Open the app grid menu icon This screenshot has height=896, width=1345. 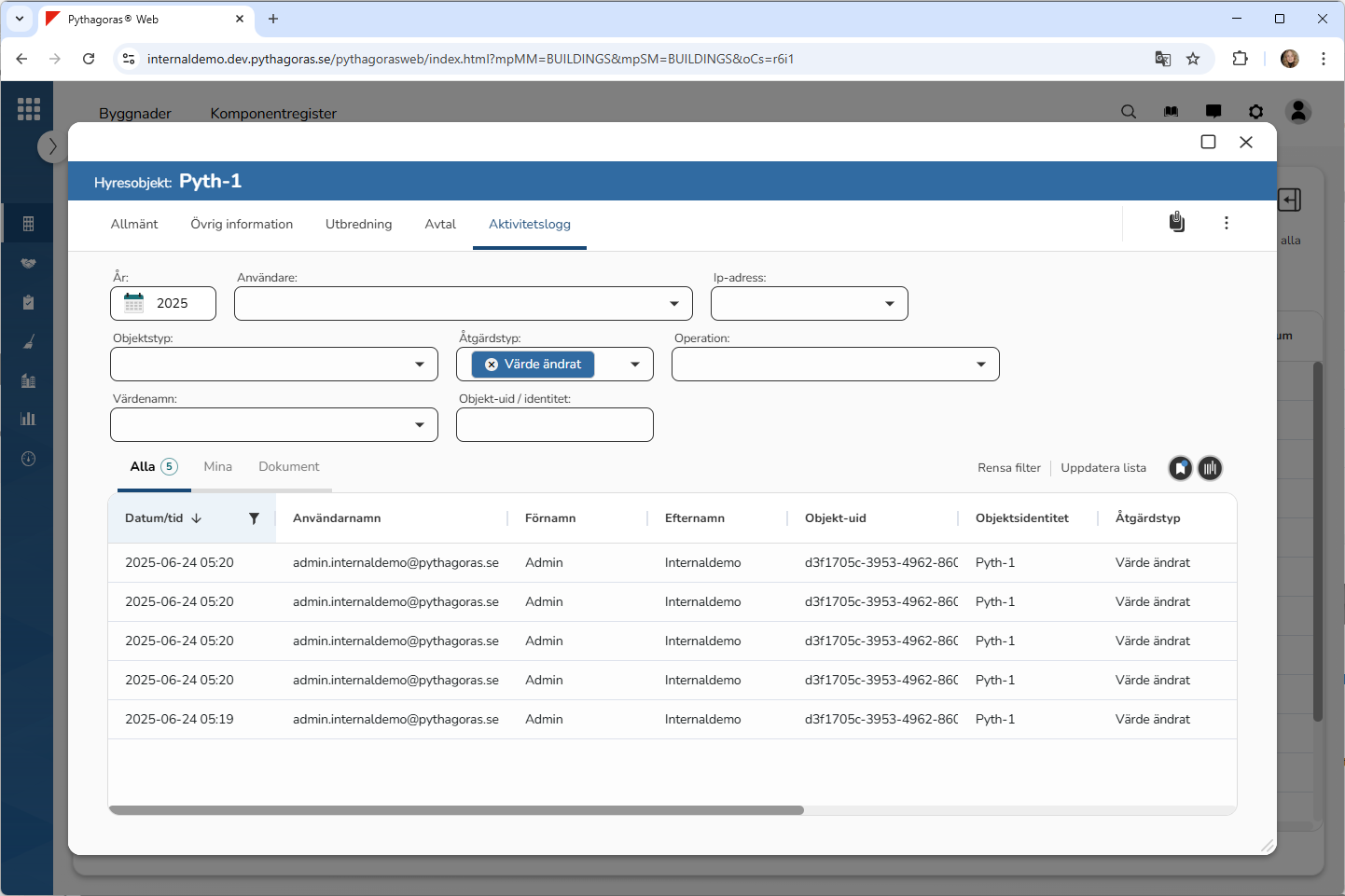pyautogui.click(x=29, y=109)
